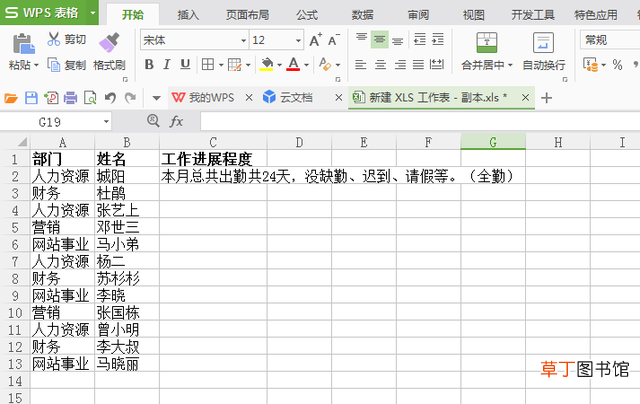Click the Auto Wrap text button
The image size is (640, 404).
point(543,51)
